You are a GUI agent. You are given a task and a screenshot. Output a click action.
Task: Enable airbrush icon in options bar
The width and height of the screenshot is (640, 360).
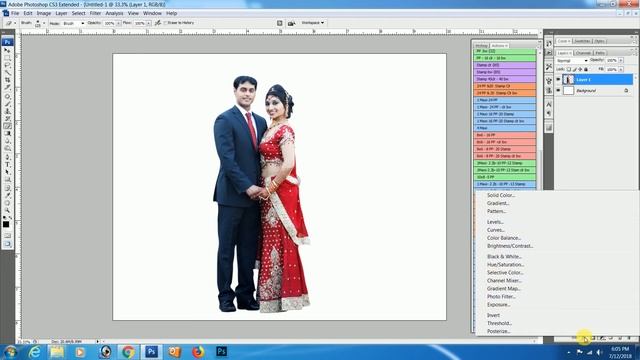tap(158, 23)
